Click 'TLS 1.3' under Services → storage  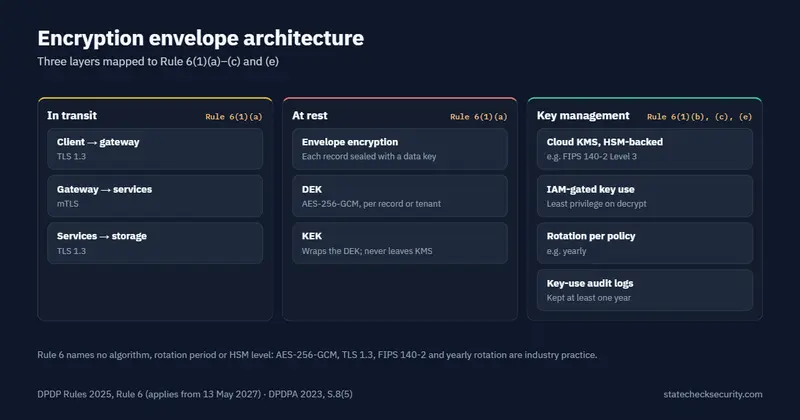(x=71, y=251)
